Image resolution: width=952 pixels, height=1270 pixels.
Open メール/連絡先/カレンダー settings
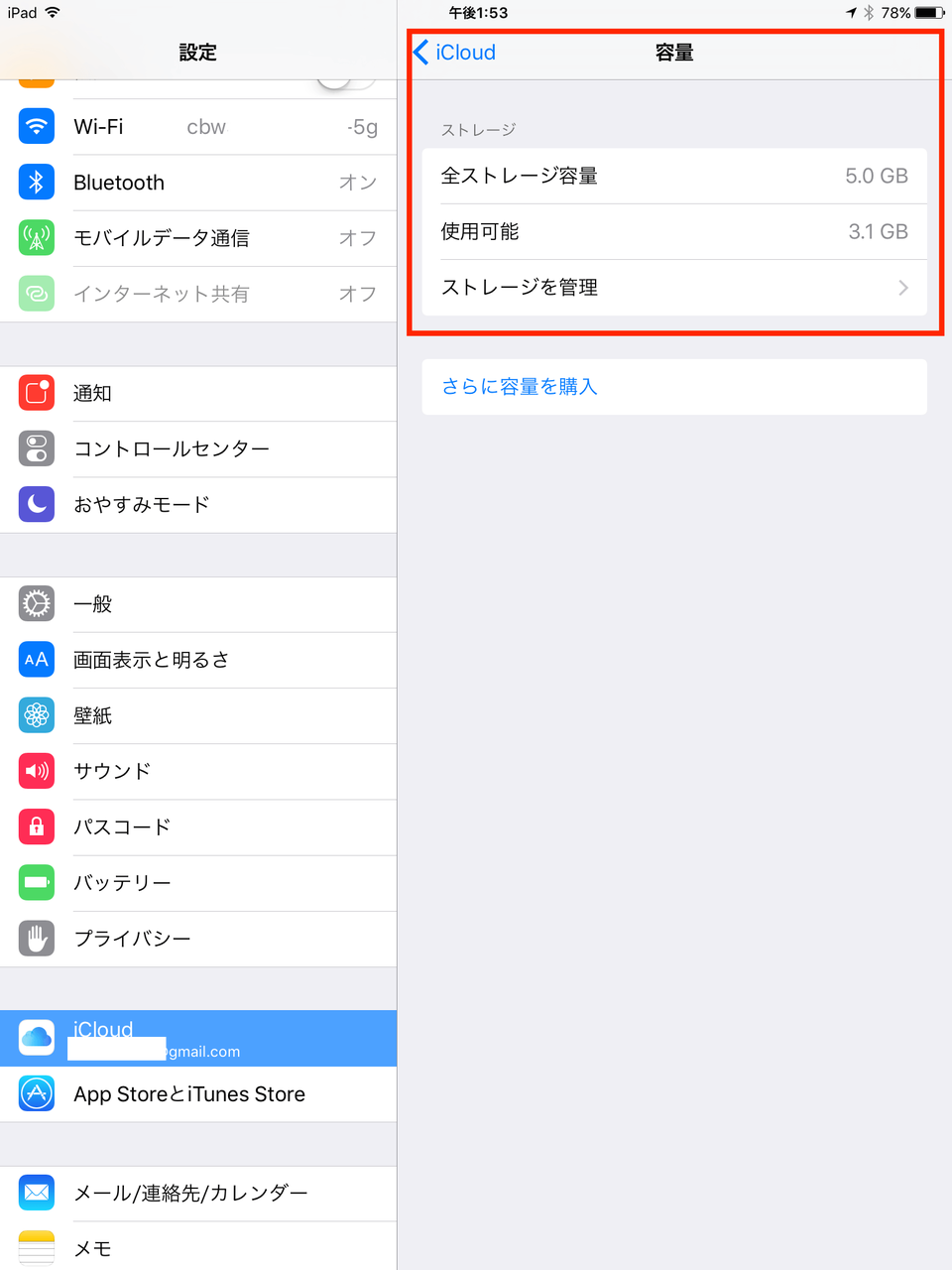click(x=198, y=1194)
